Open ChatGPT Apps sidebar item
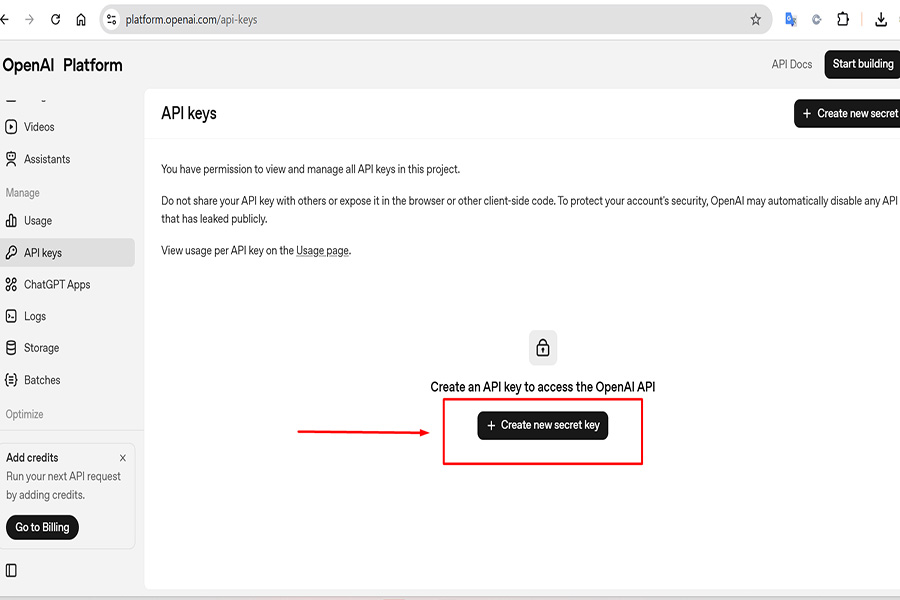This screenshot has height=600, width=900. click(57, 285)
